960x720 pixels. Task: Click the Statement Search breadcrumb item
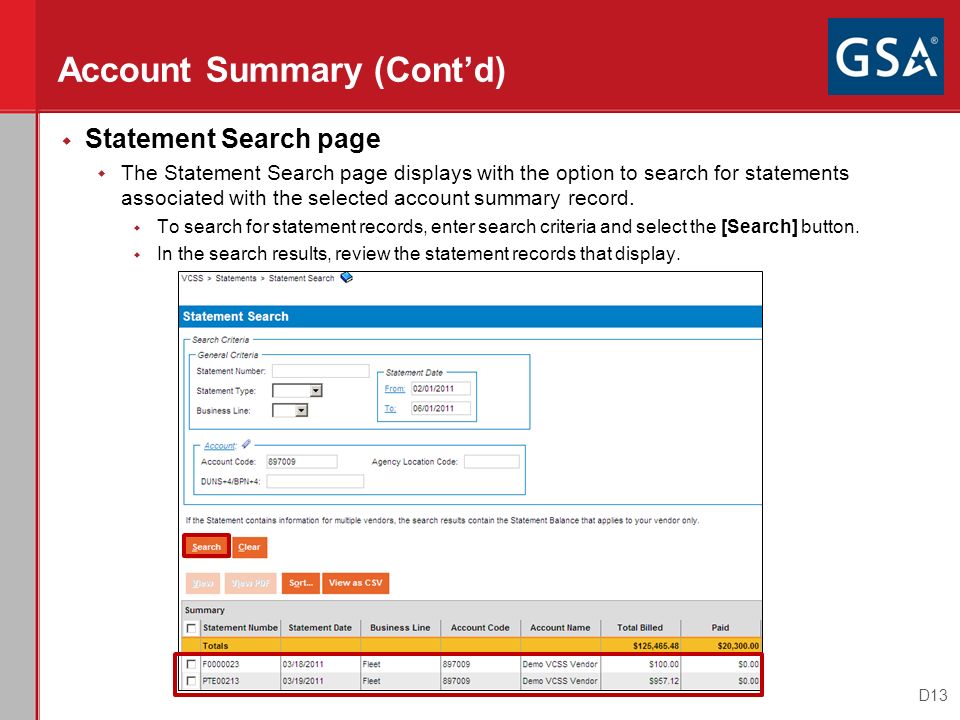(x=301, y=278)
